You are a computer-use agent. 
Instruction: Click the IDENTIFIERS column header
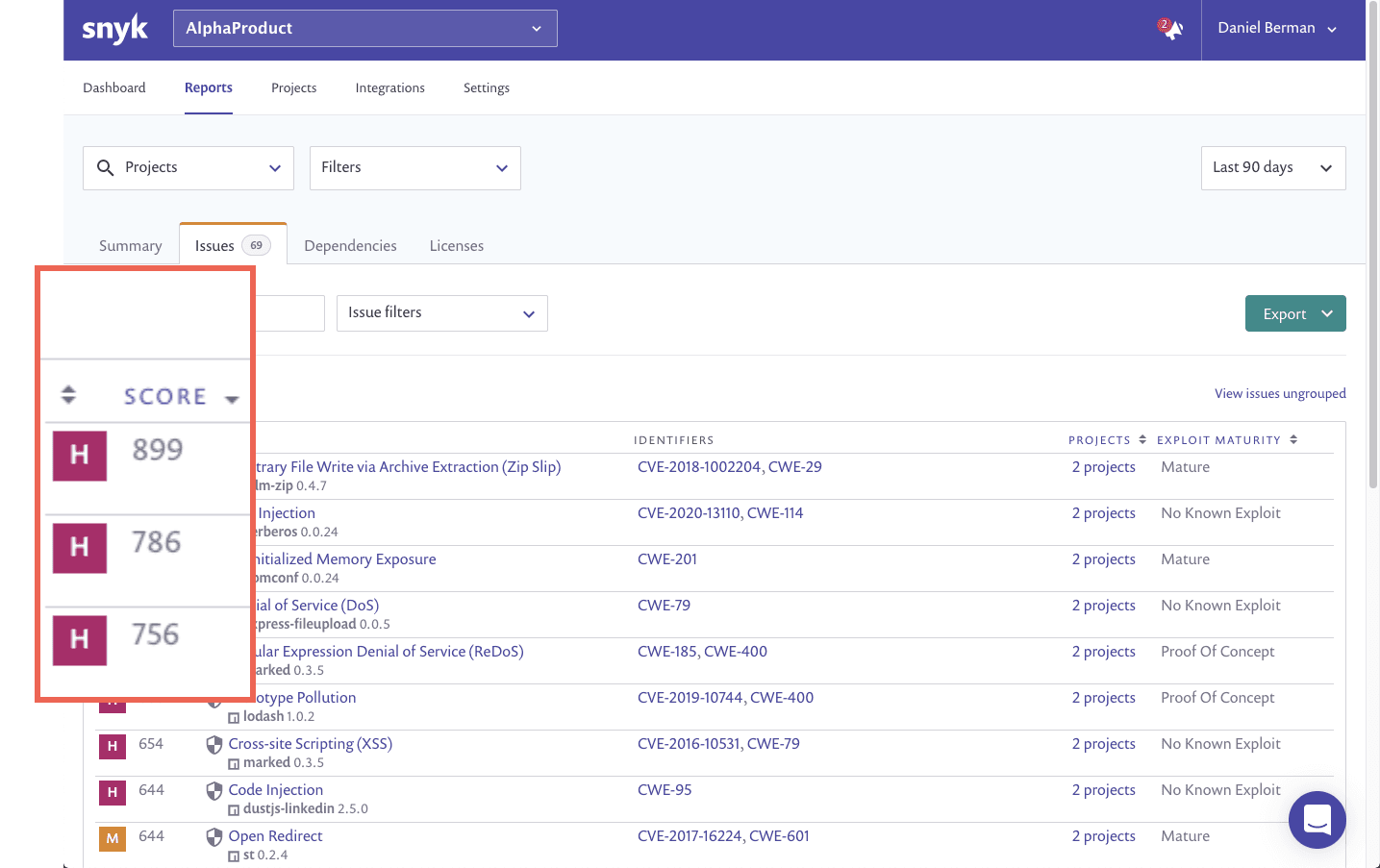[673, 440]
